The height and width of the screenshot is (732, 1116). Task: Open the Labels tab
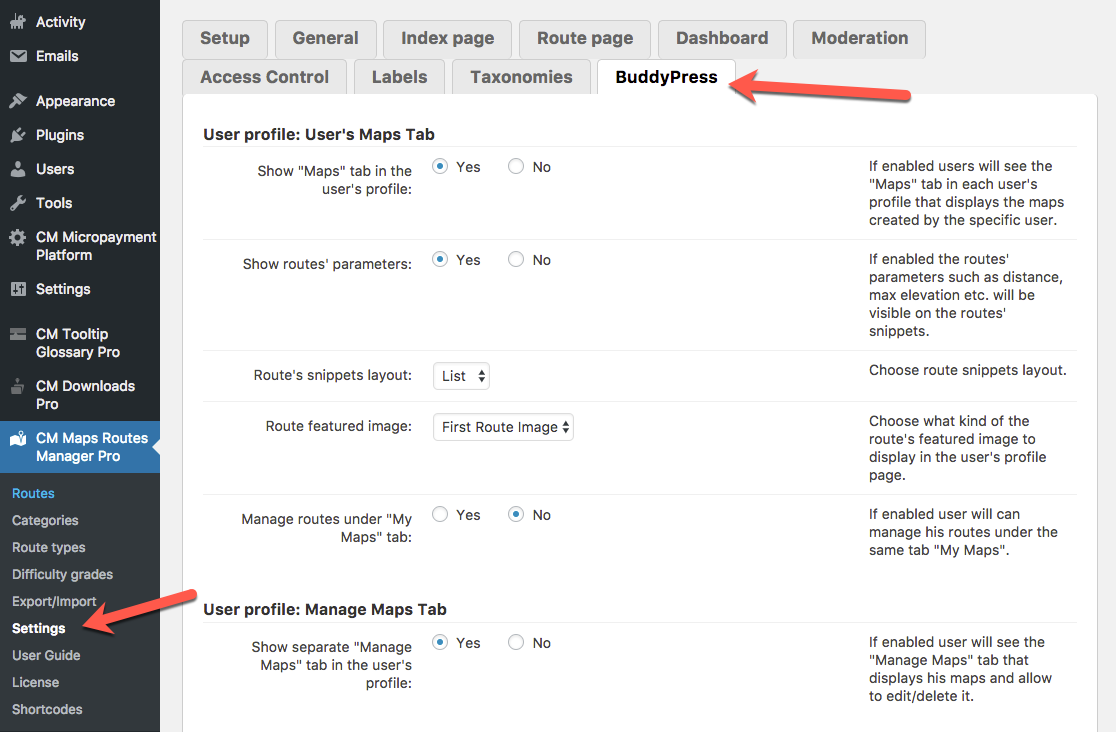399,77
